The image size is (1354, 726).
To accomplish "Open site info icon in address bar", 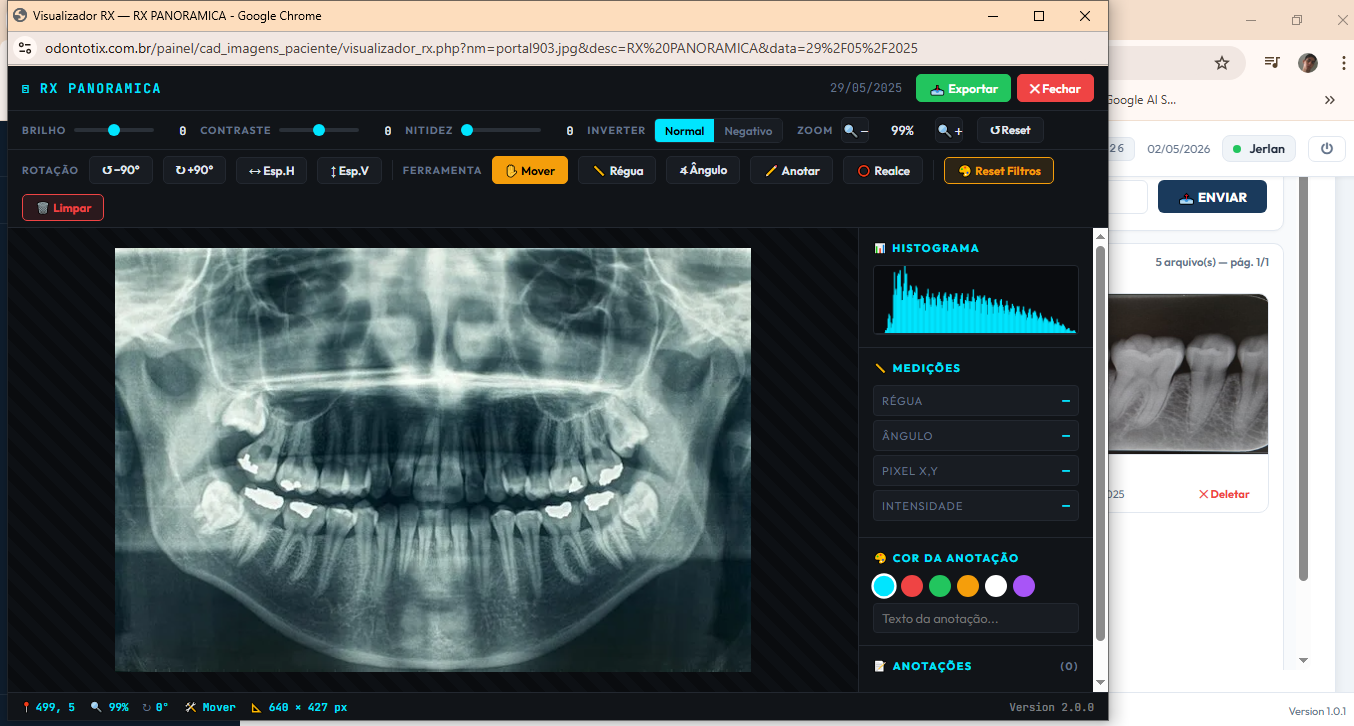I will coord(25,48).
